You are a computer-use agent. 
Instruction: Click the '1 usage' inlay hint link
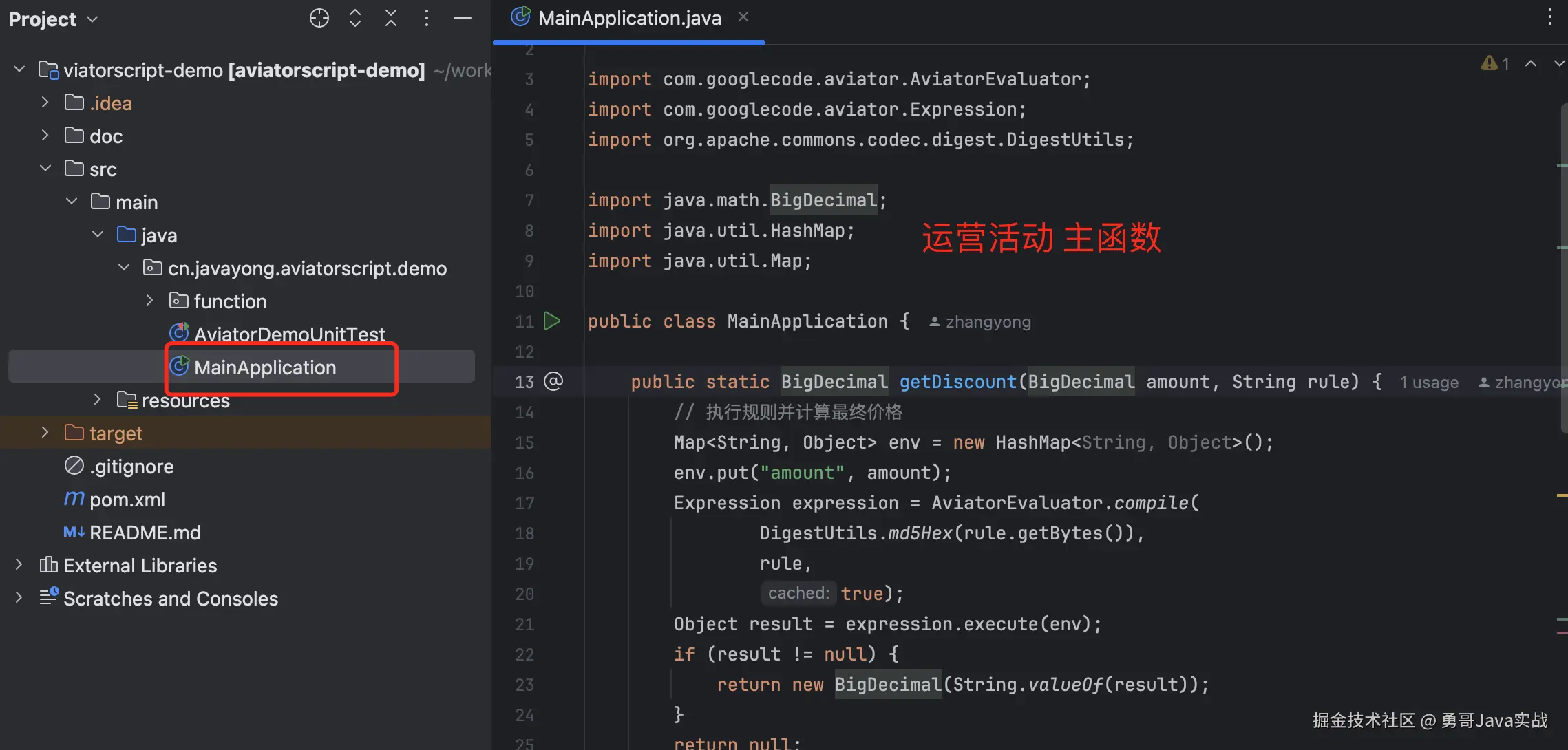tap(1429, 383)
